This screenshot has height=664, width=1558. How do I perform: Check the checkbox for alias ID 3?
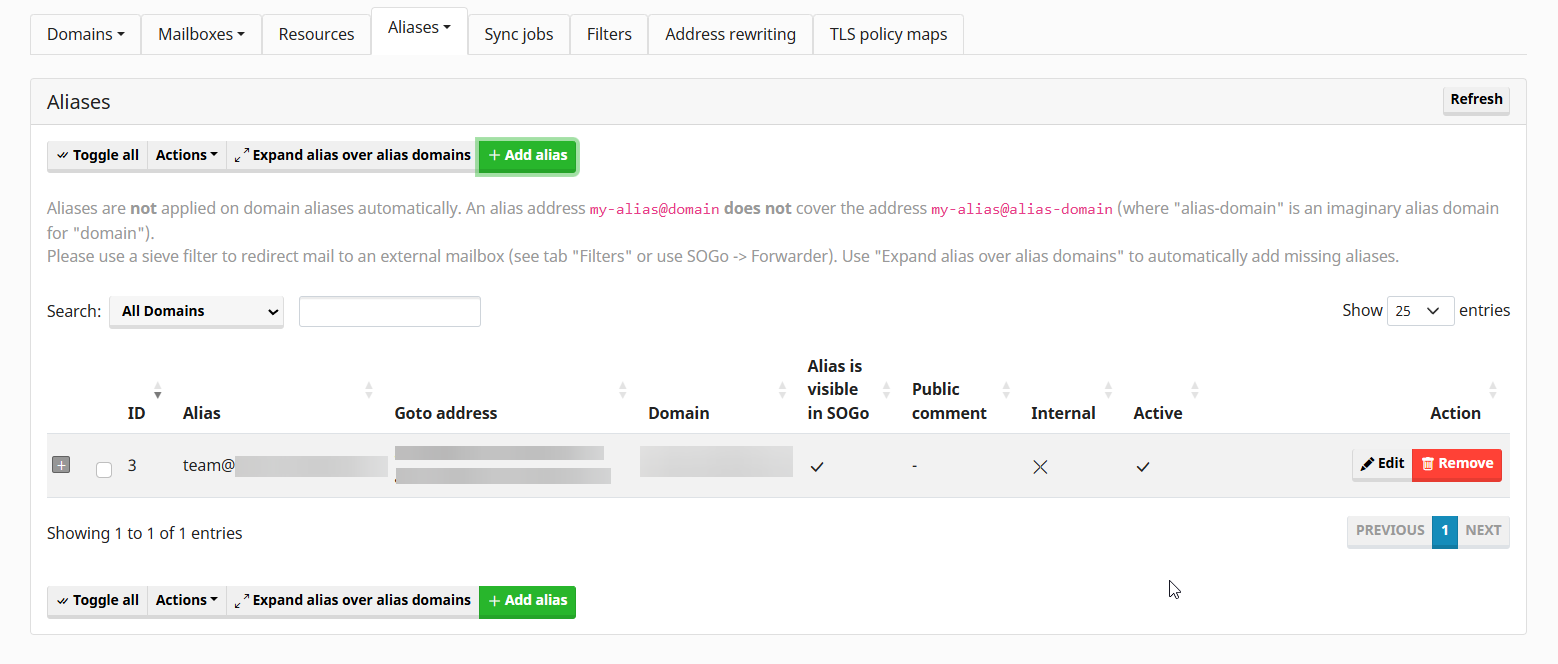coord(104,469)
